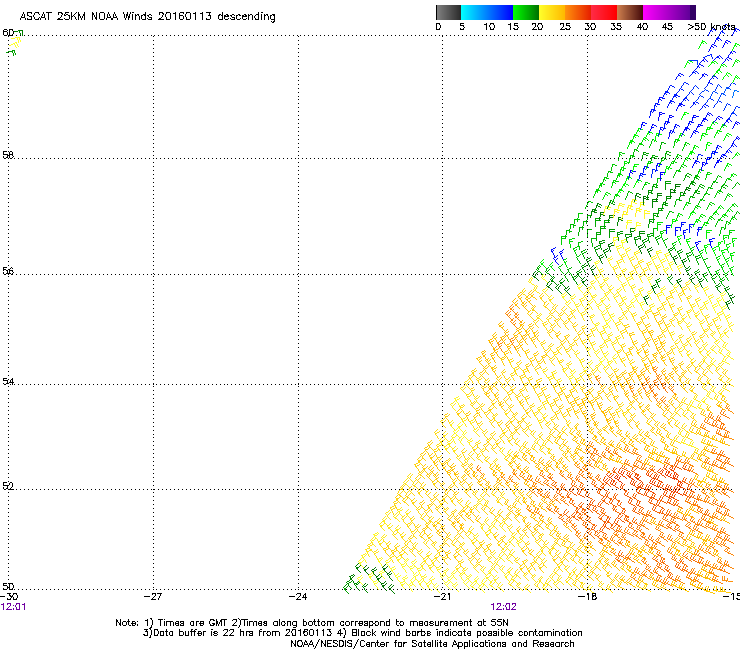Screen dimensions: 740x650
Task: Click the purple time label 12:02
Action: (503, 607)
